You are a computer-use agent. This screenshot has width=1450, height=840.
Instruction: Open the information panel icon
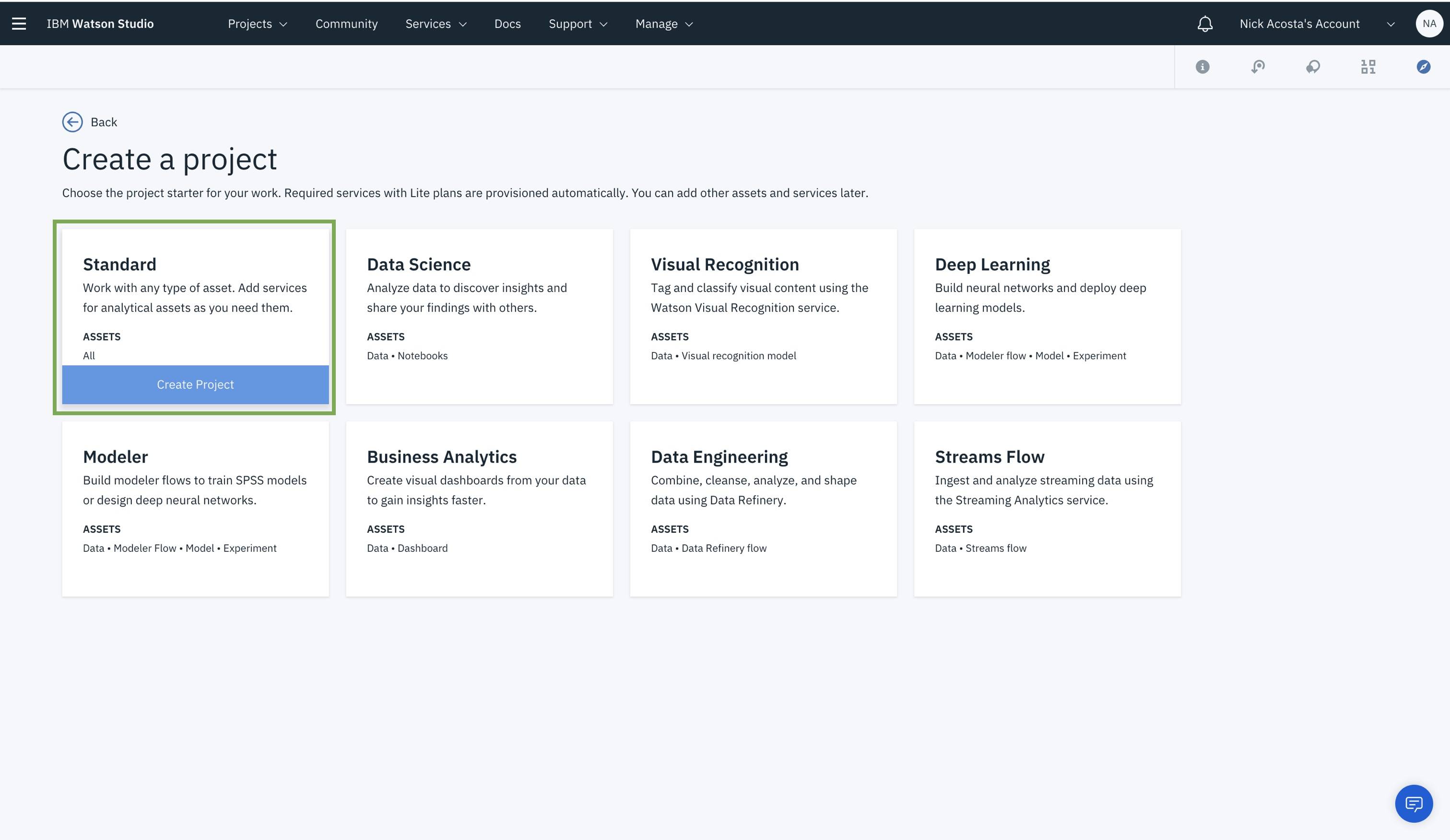pos(1202,67)
